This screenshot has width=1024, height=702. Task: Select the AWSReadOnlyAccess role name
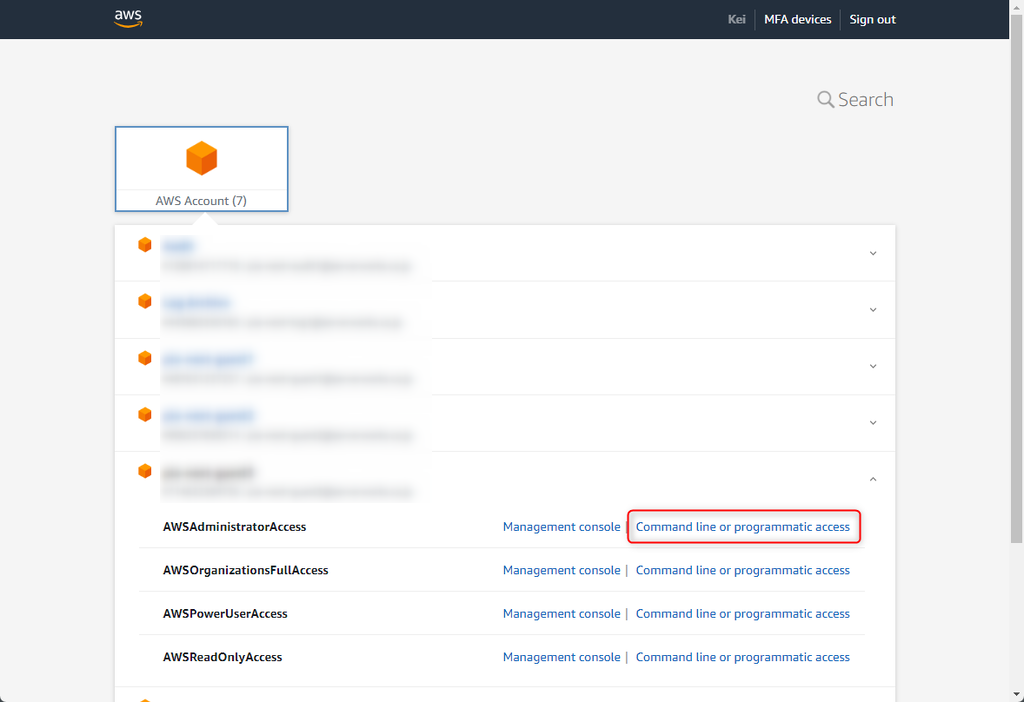(223, 657)
